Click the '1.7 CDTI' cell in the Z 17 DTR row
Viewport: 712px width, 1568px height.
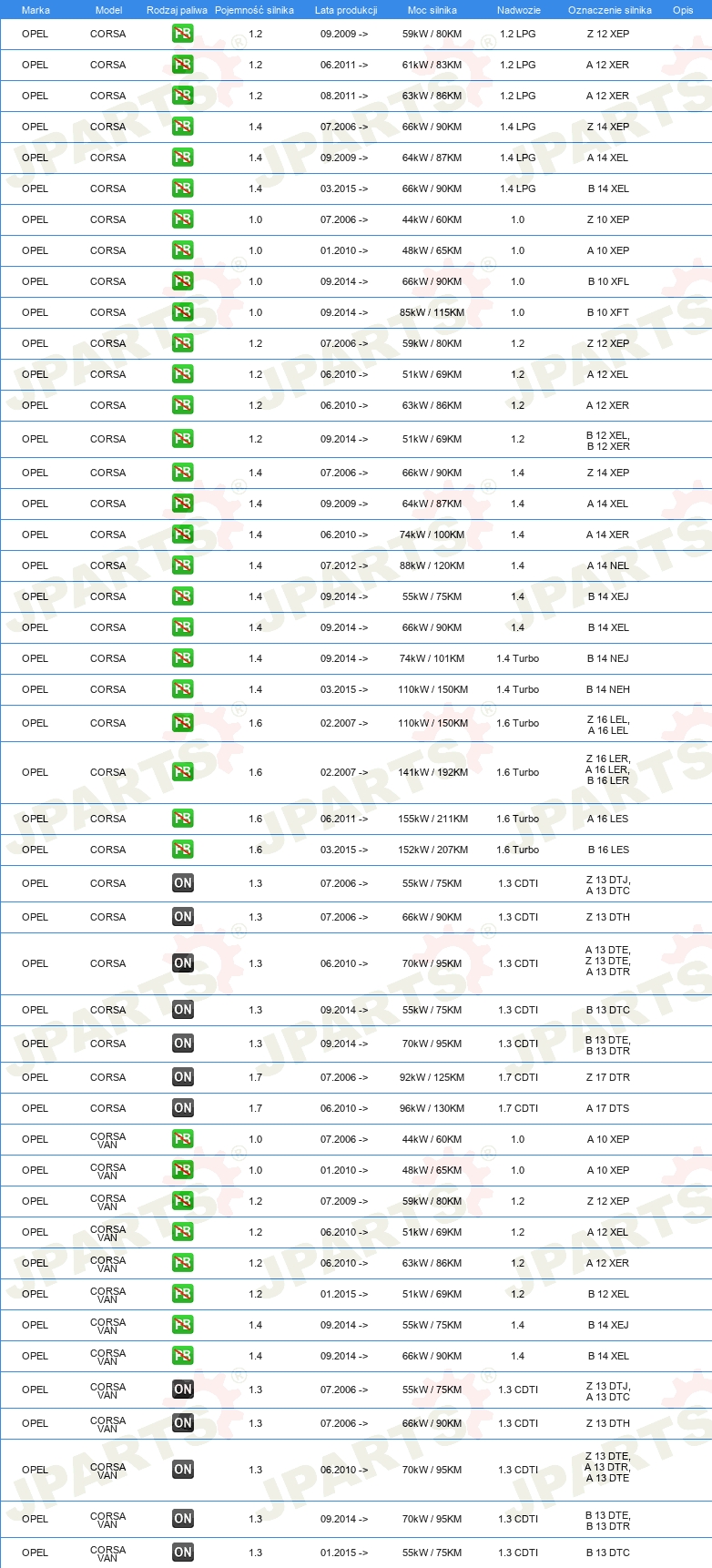pos(518,1077)
